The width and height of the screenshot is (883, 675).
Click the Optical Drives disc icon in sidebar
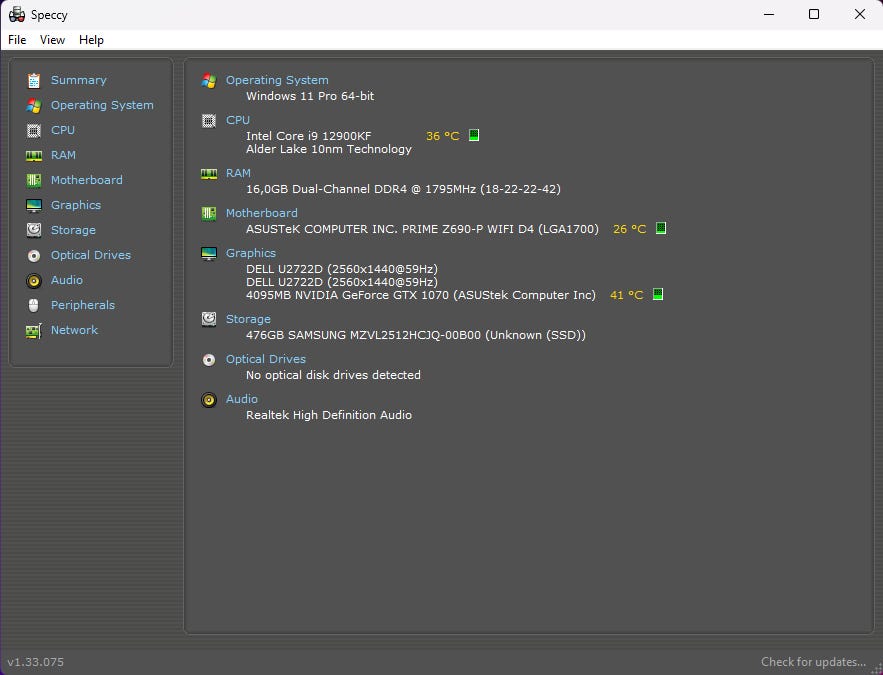tap(34, 255)
